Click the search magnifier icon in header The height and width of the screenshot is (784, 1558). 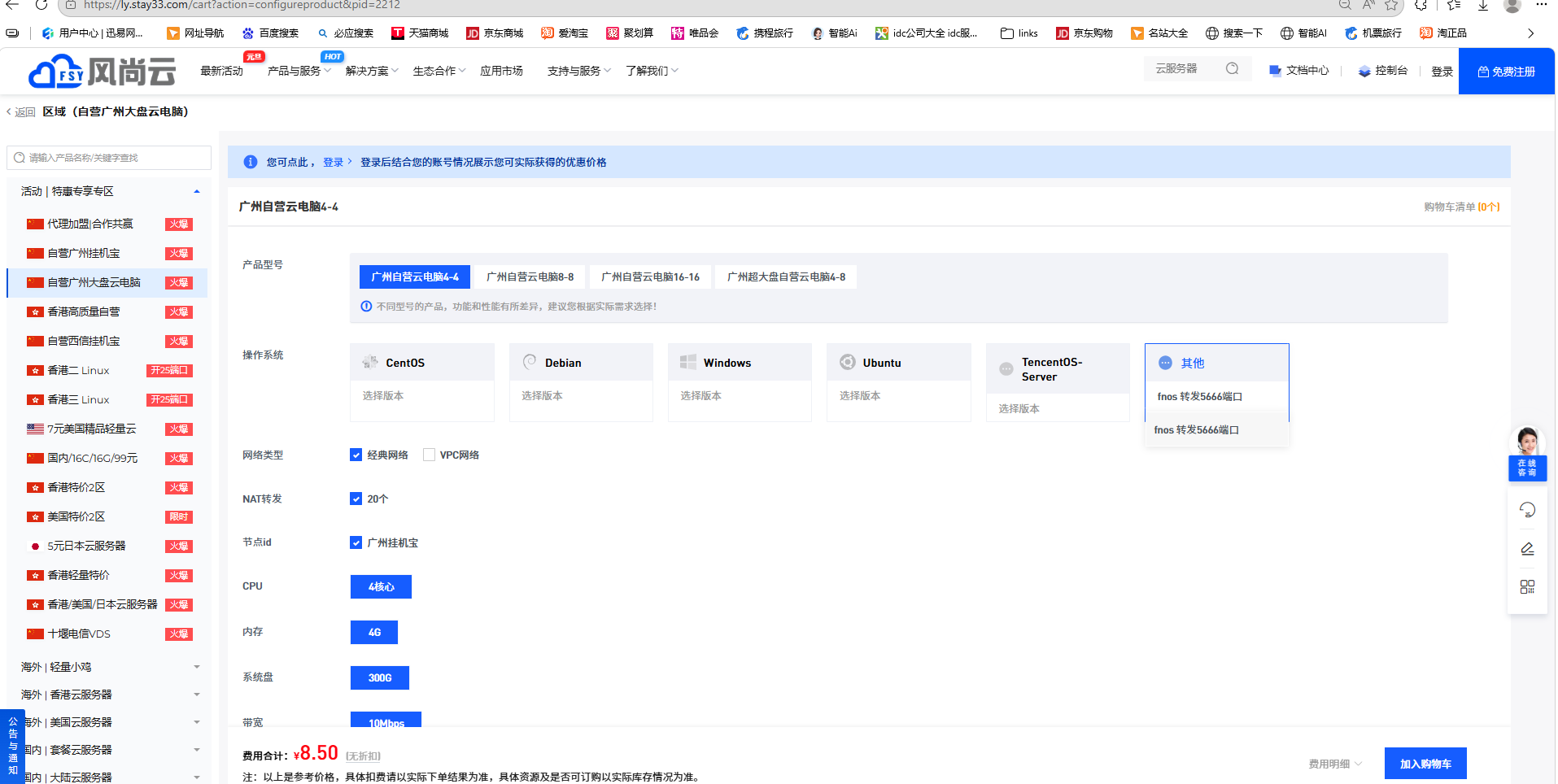click(1232, 69)
